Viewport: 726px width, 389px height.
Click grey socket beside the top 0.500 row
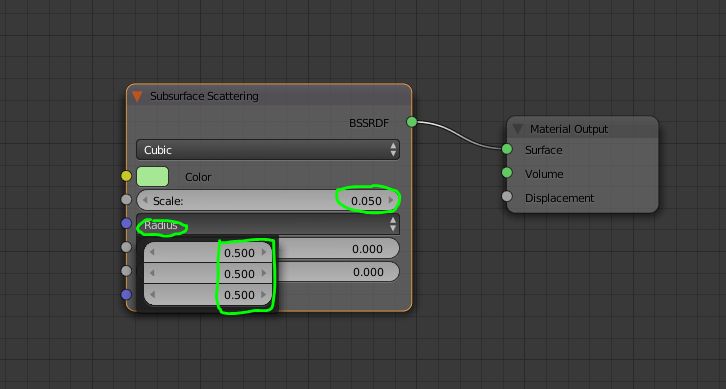[126, 247]
